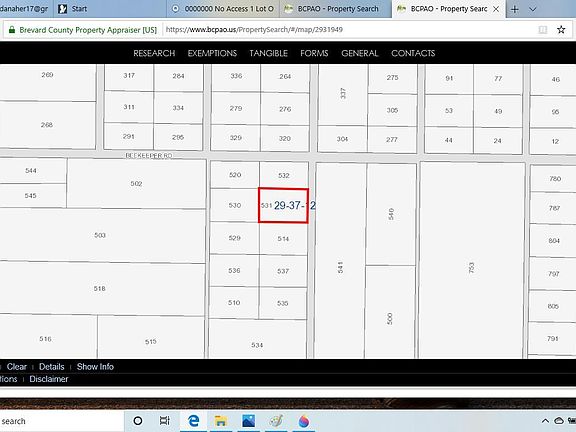Click the Details link below the map
576x432 pixels.
click(51, 367)
